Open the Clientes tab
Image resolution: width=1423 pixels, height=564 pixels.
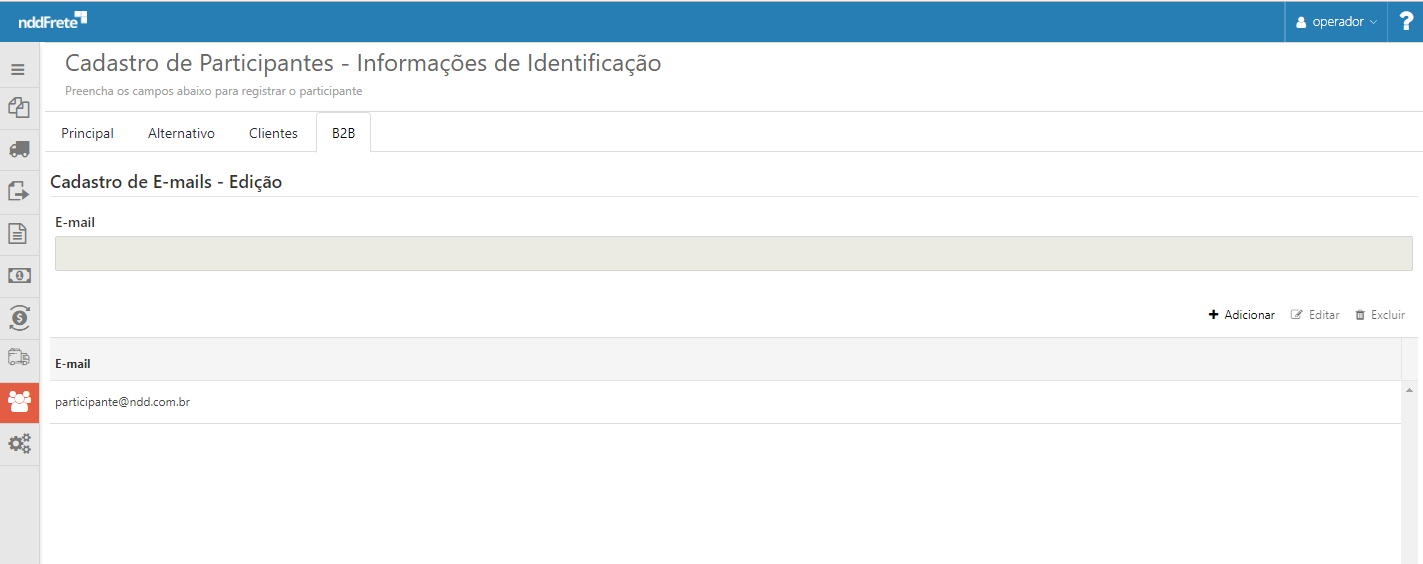tap(273, 133)
